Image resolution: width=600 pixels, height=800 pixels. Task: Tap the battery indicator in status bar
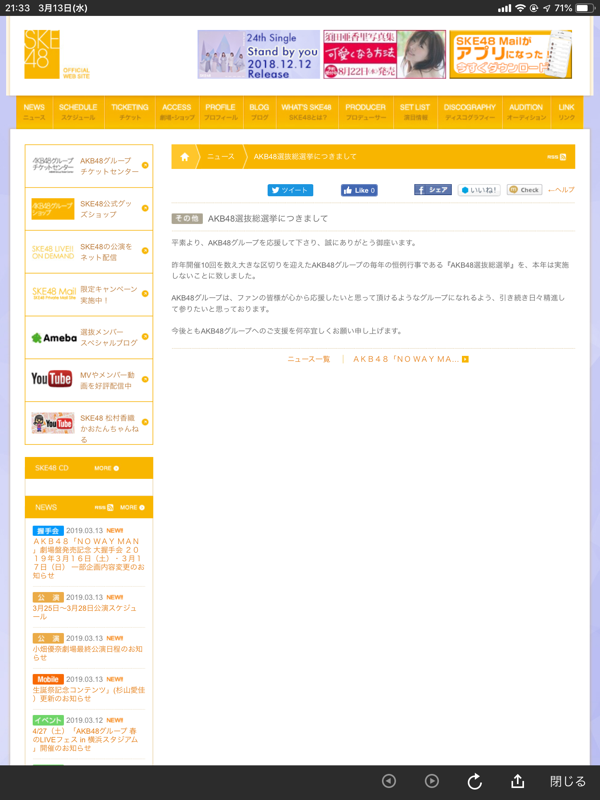(x=586, y=8)
